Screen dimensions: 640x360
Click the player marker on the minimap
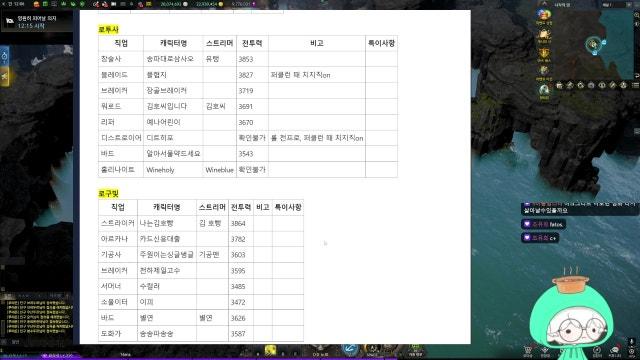(x=593, y=44)
